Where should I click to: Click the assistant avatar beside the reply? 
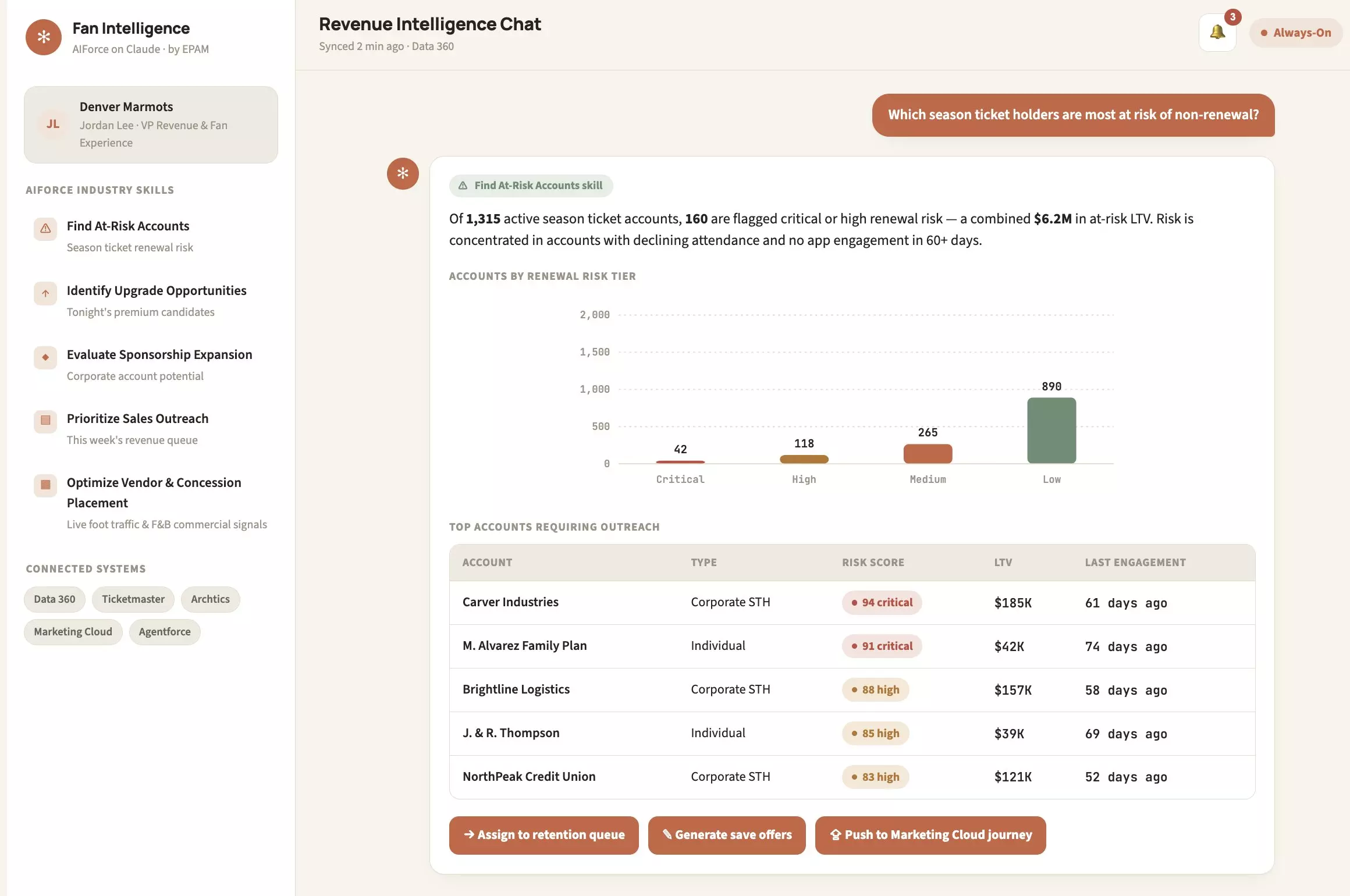point(403,173)
